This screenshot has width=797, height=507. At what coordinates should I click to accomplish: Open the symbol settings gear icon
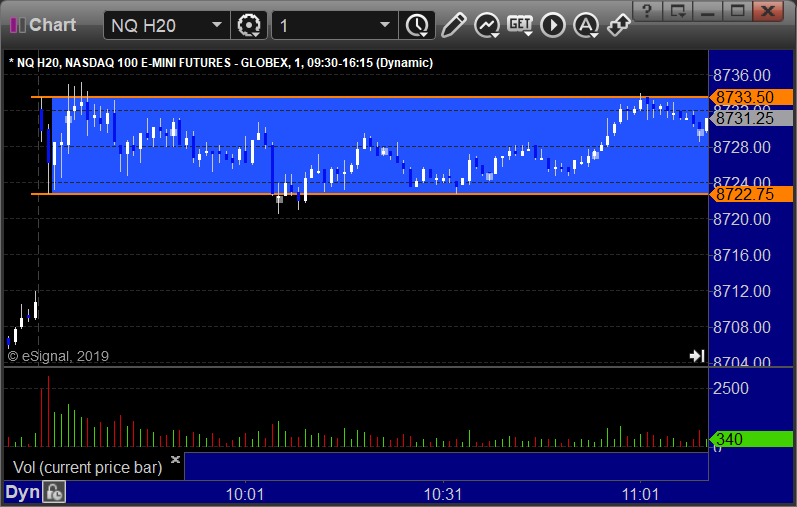coord(249,25)
